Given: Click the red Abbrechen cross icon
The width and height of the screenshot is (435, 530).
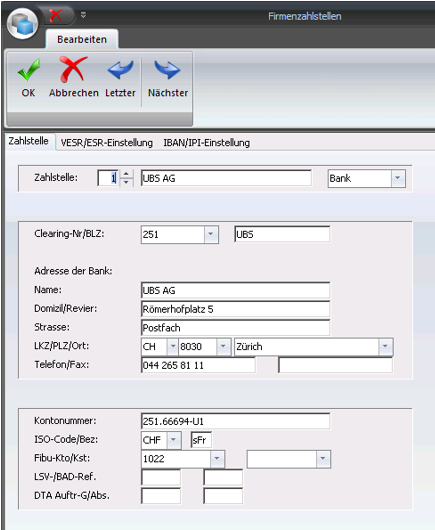Looking at the screenshot, I should 73,69.
